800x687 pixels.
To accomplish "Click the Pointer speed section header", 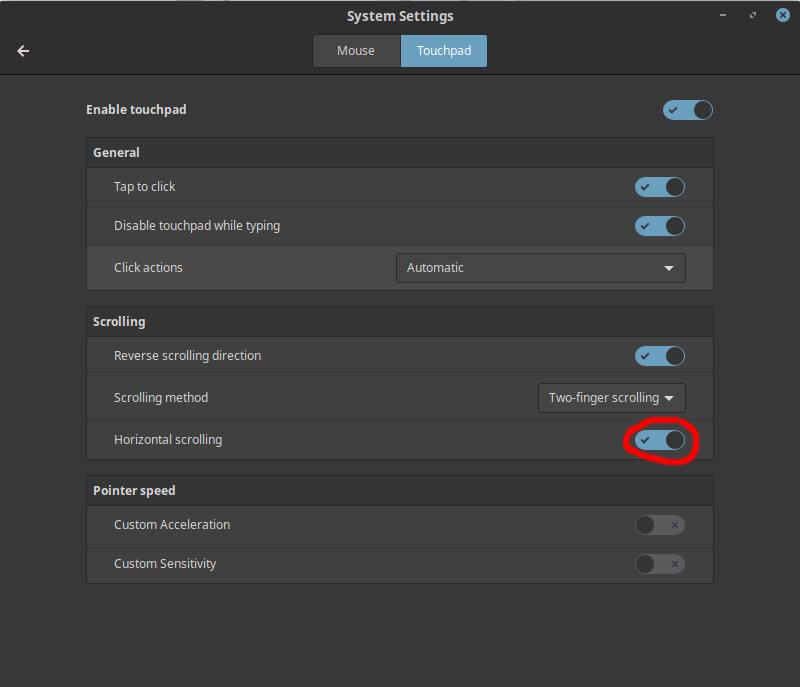I will click(x=400, y=491).
